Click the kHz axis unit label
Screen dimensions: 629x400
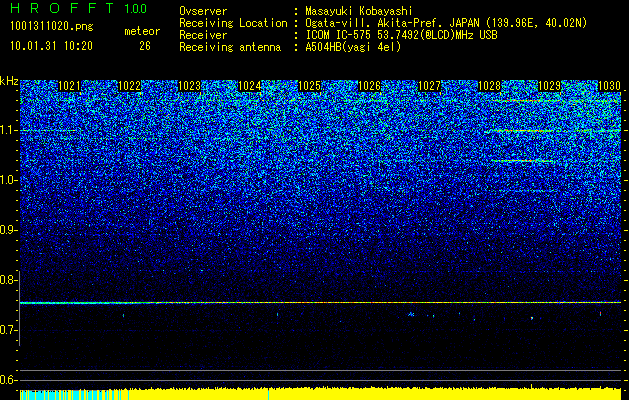click(9, 81)
